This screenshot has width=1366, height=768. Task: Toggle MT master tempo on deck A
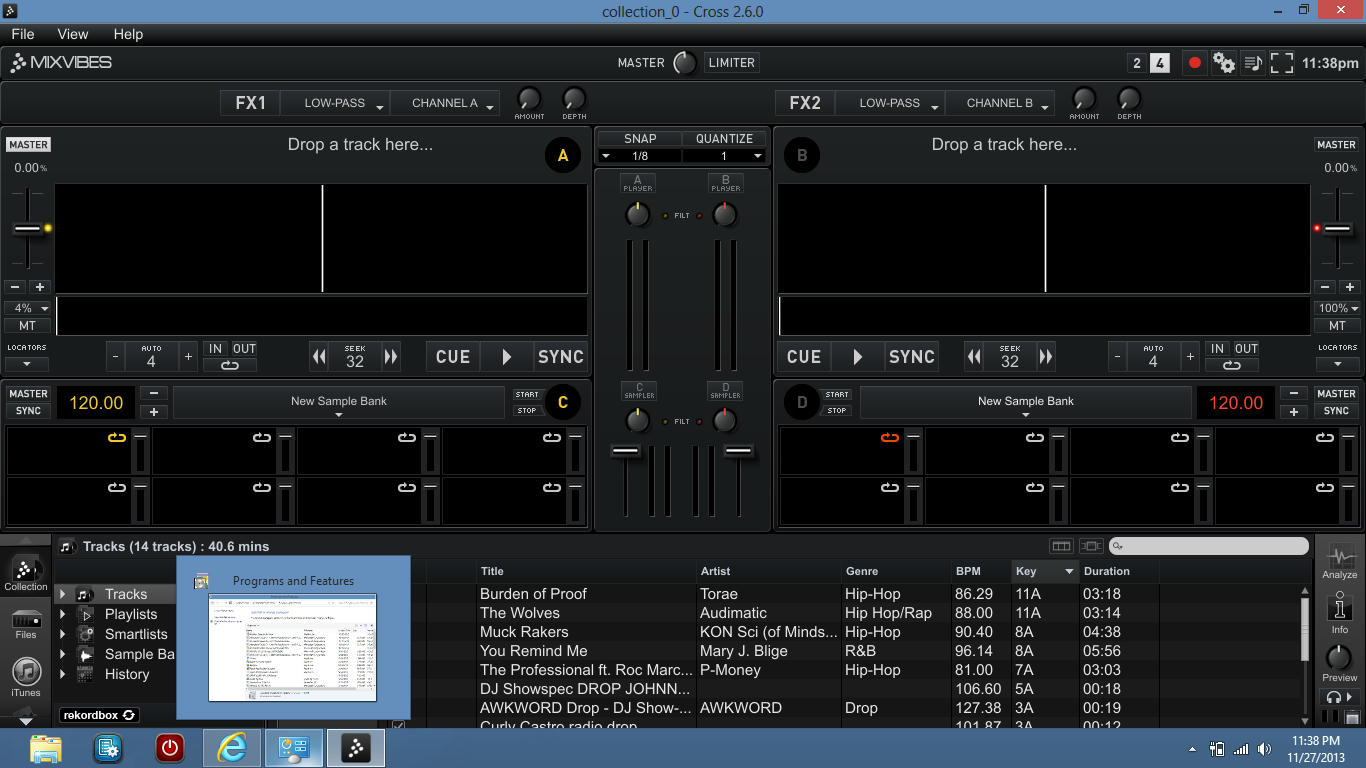coord(27,326)
